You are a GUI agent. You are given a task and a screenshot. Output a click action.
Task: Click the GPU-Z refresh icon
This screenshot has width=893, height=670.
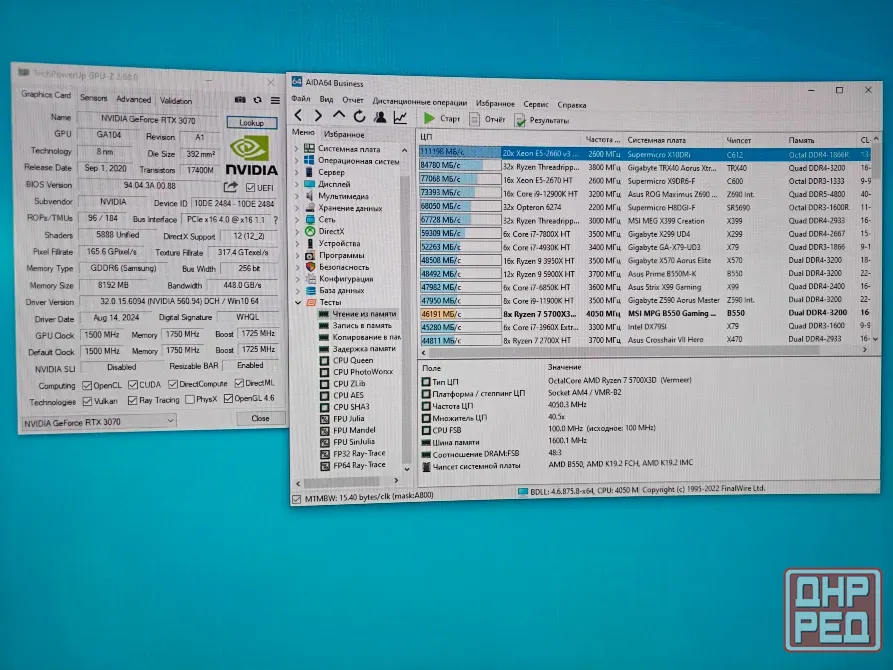pyautogui.click(x=257, y=100)
